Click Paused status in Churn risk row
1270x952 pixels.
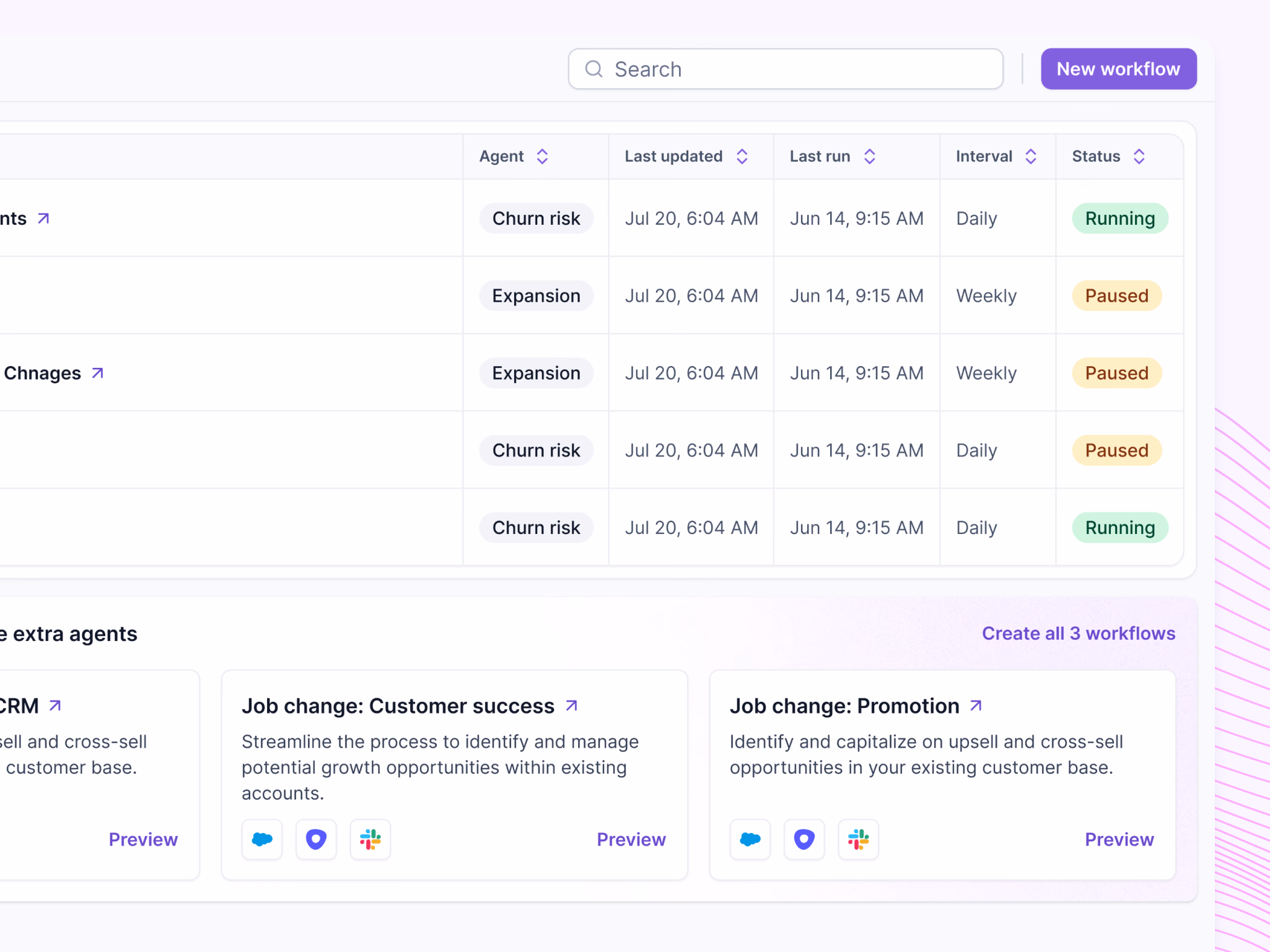coord(1117,450)
